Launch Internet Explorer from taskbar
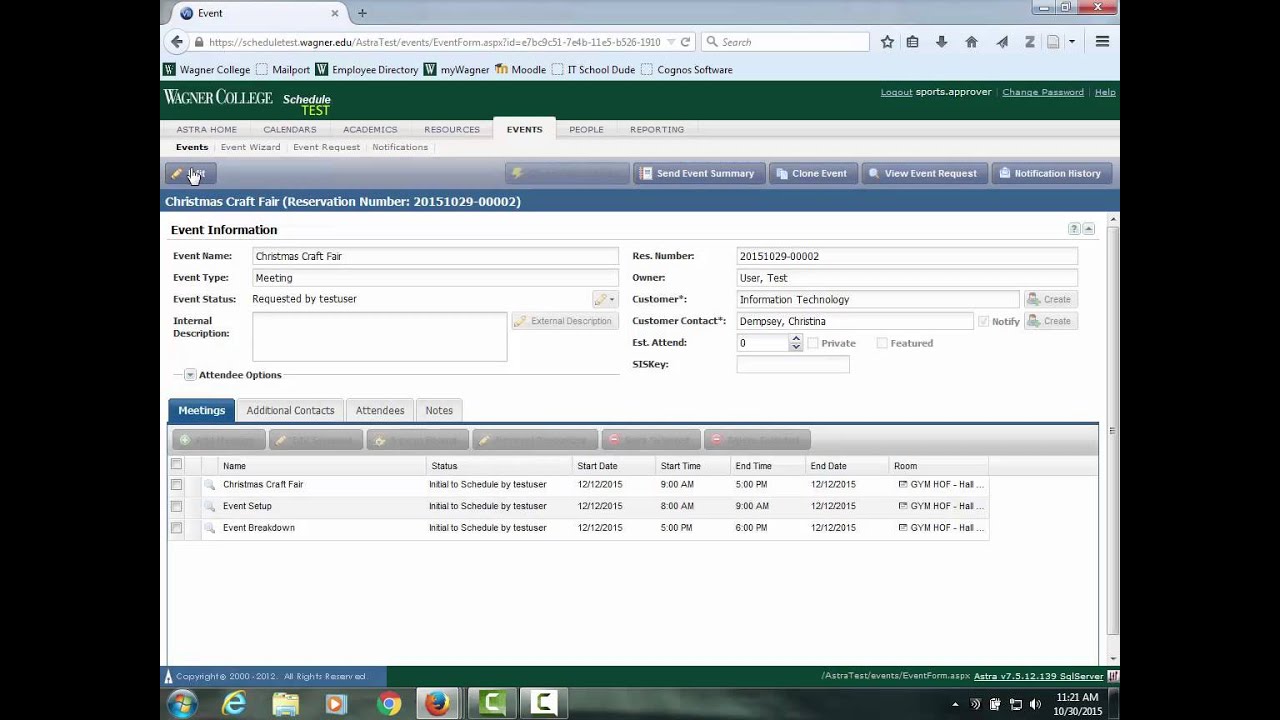The height and width of the screenshot is (720, 1280). pos(233,704)
